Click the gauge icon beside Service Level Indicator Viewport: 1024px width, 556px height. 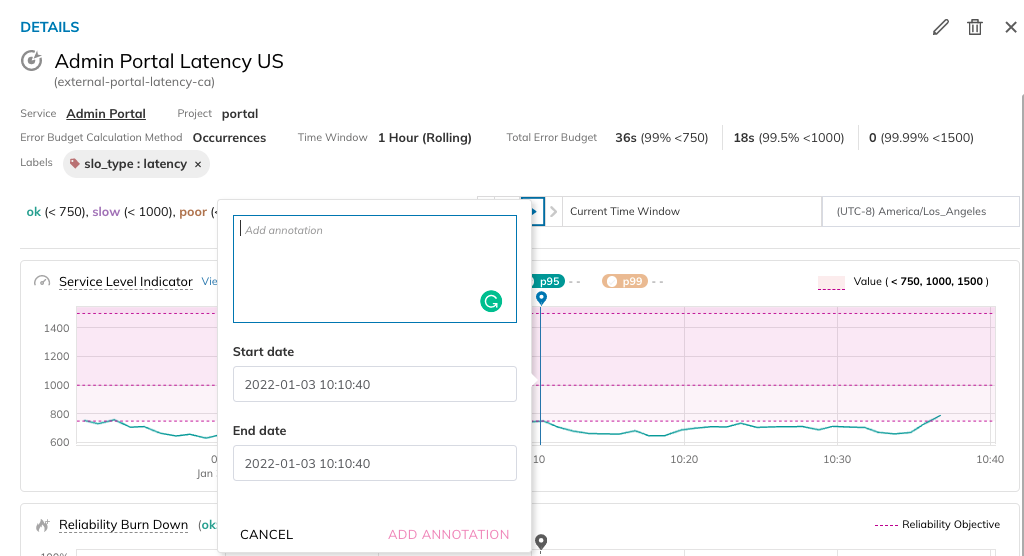coord(42,282)
